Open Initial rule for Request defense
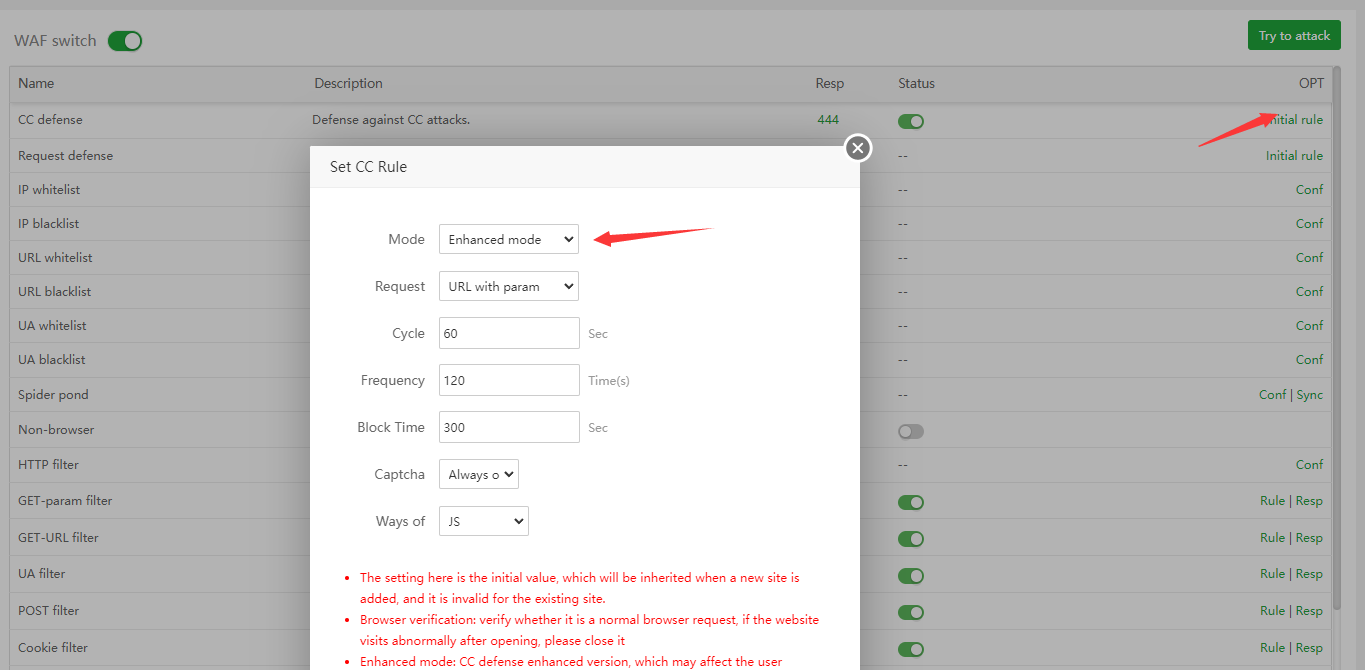Screen dimensions: 1365x670 click(1294, 156)
